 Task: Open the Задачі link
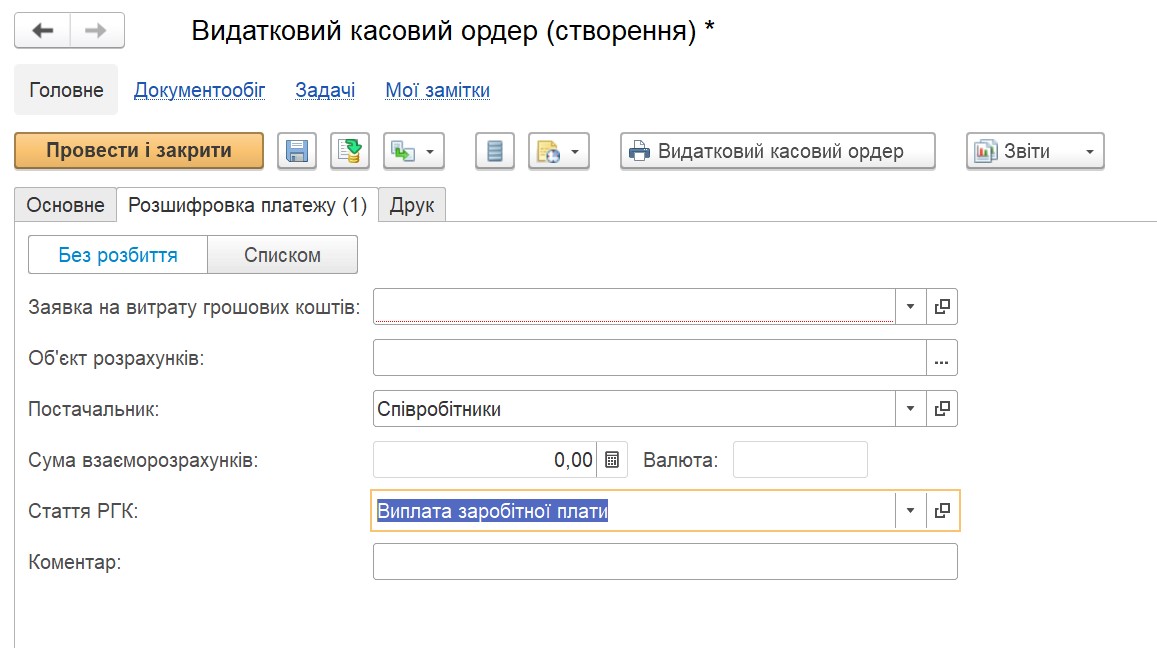click(325, 90)
